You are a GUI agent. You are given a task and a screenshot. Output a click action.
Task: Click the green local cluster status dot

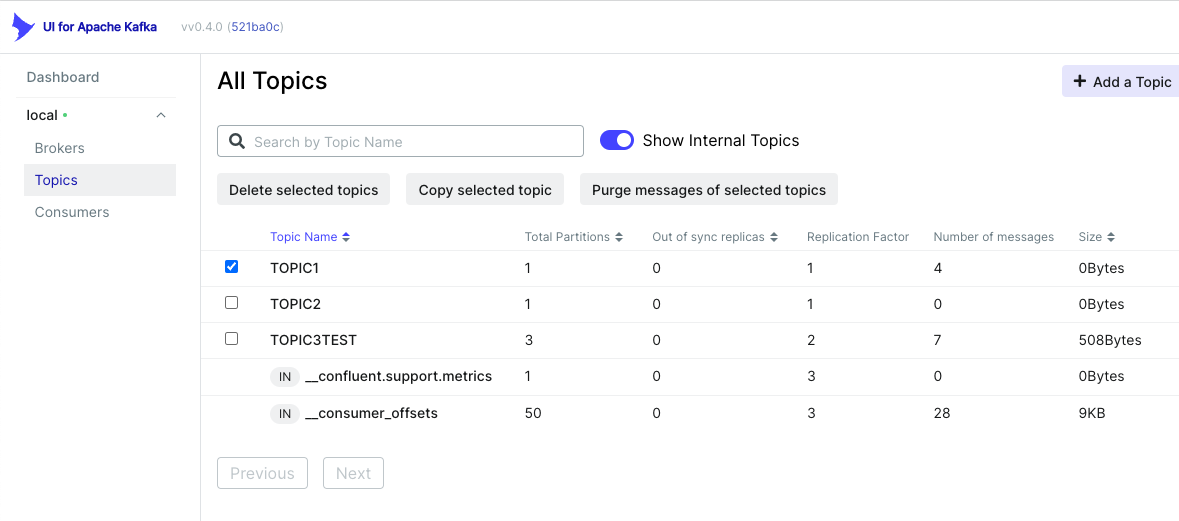pos(65,115)
